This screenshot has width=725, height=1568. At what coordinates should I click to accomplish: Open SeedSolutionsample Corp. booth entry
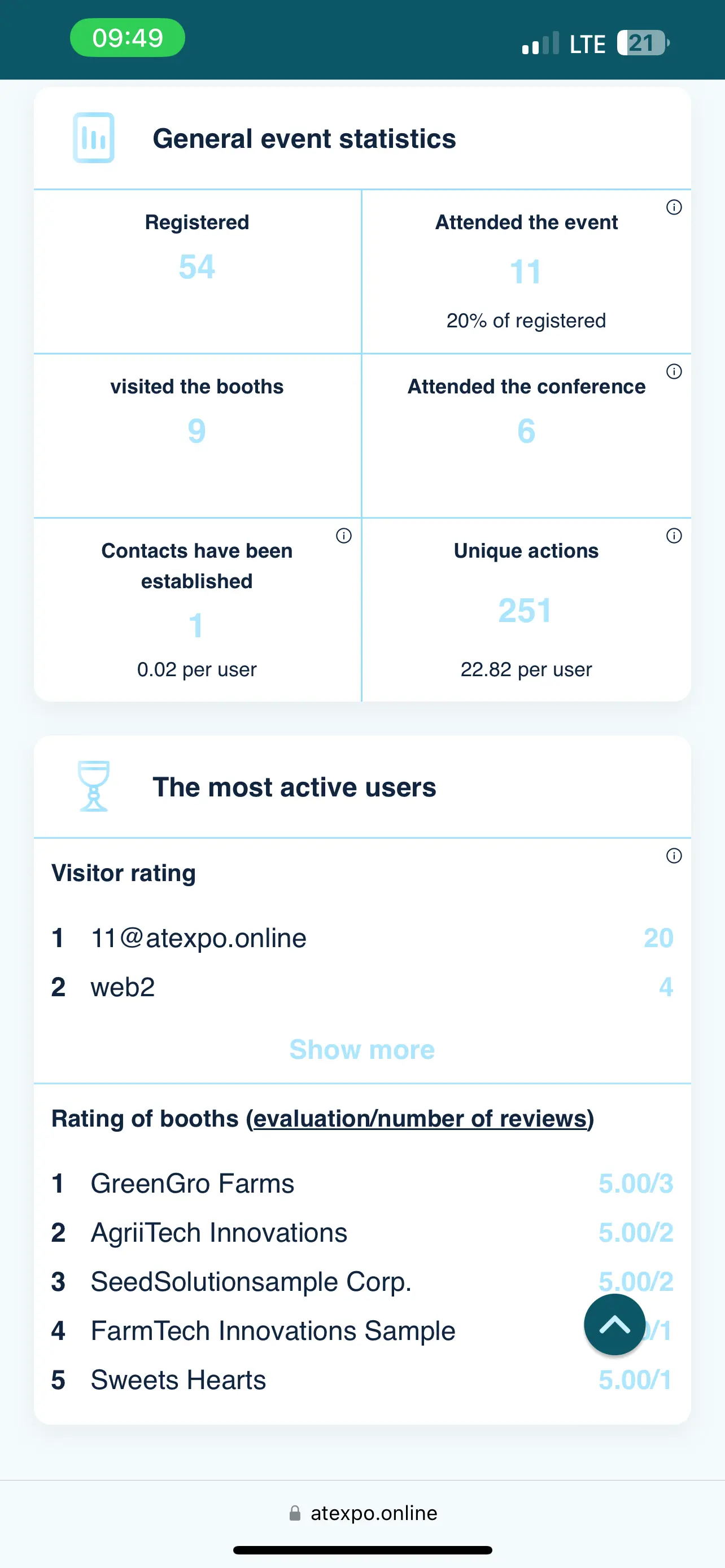click(362, 1281)
